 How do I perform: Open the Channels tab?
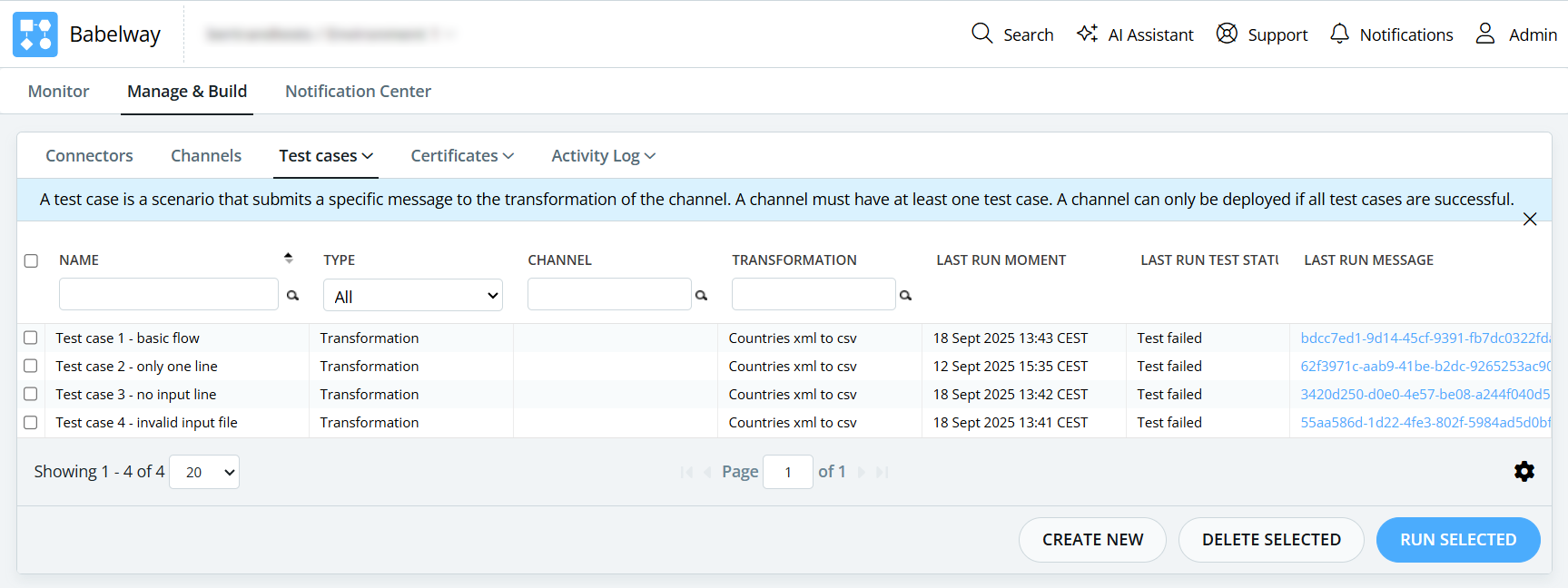pyautogui.click(x=206, y=156)
